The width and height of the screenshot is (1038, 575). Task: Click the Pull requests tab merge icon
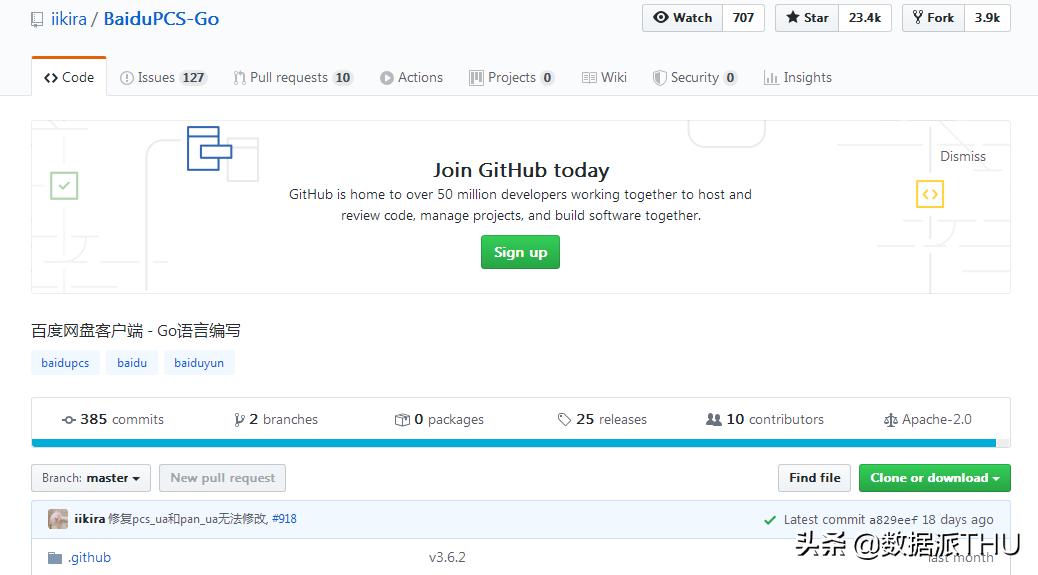click(x=239, y=78)
